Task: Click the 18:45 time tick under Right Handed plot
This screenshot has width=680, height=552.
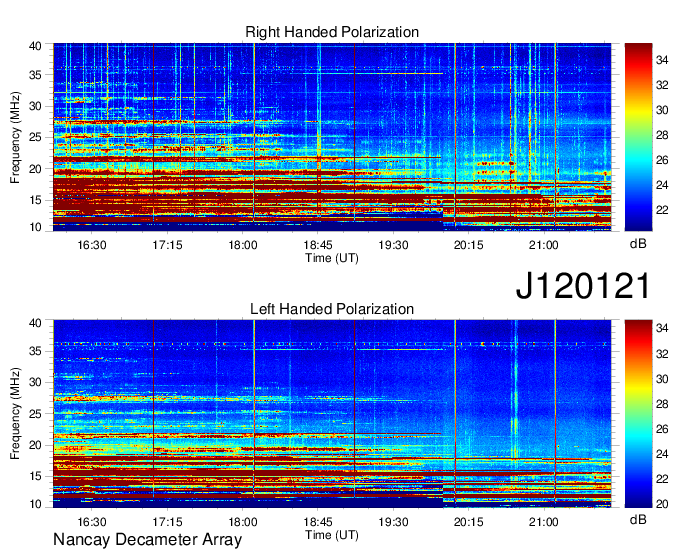Action: [x=318, y=245]
